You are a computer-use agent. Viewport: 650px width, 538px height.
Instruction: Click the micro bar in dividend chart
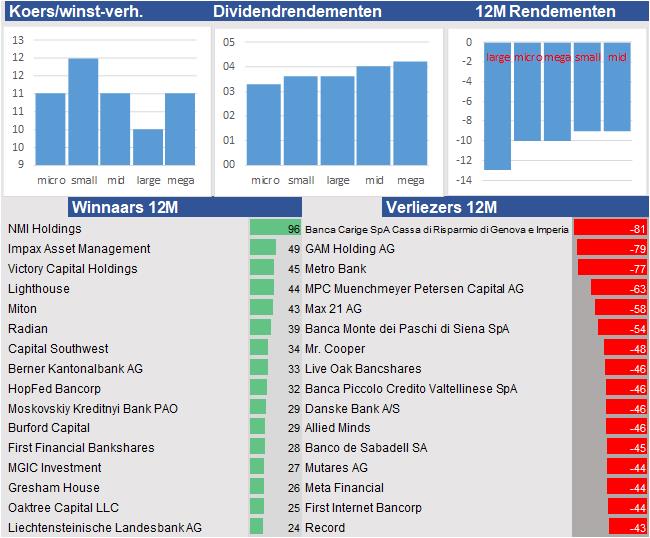(x=264, y=124)
